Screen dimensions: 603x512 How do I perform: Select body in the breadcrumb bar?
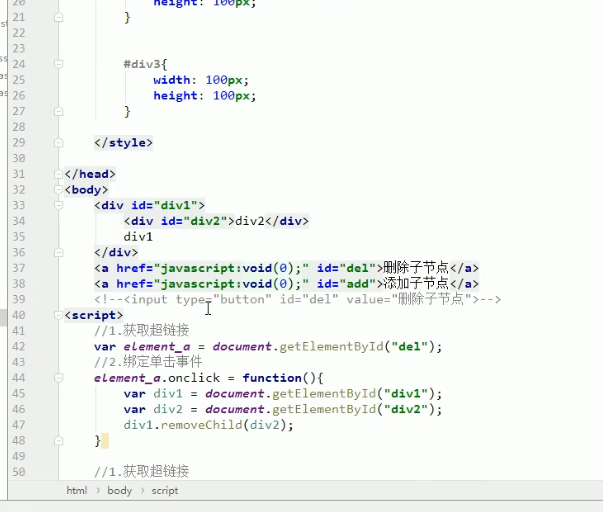pyautogui.click(x=120, y=490)
